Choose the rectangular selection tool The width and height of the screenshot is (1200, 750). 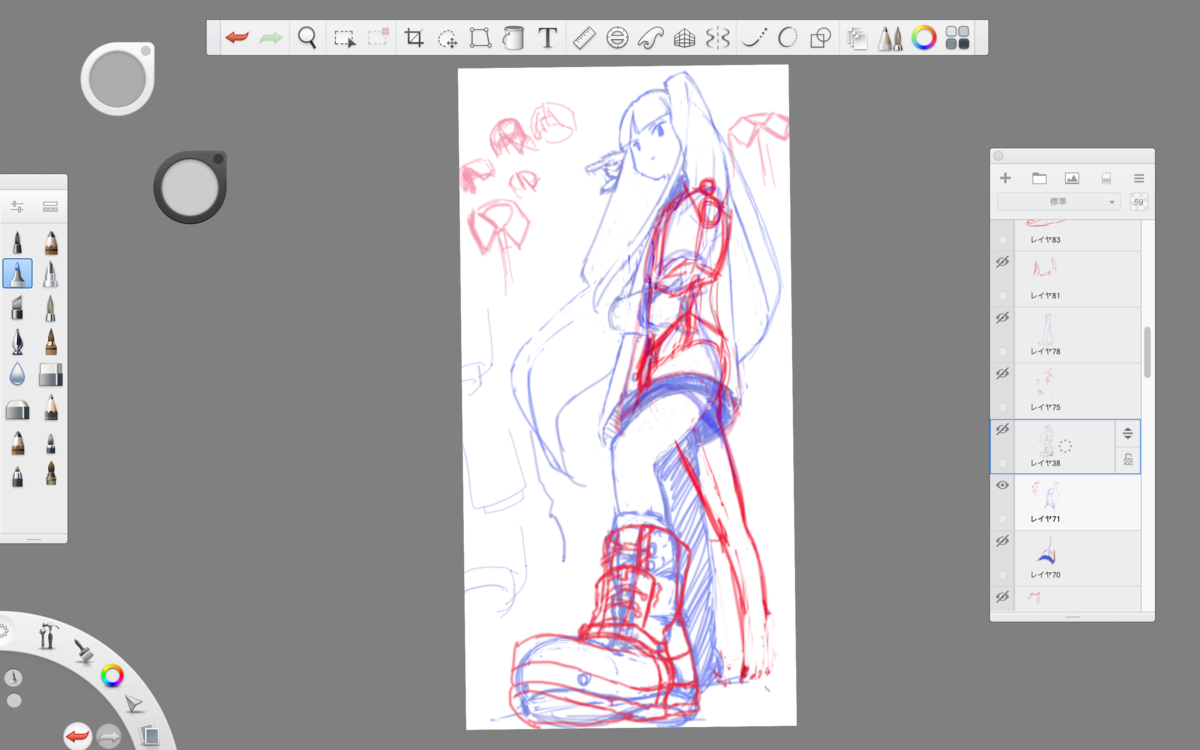click(x=344, y=38)
